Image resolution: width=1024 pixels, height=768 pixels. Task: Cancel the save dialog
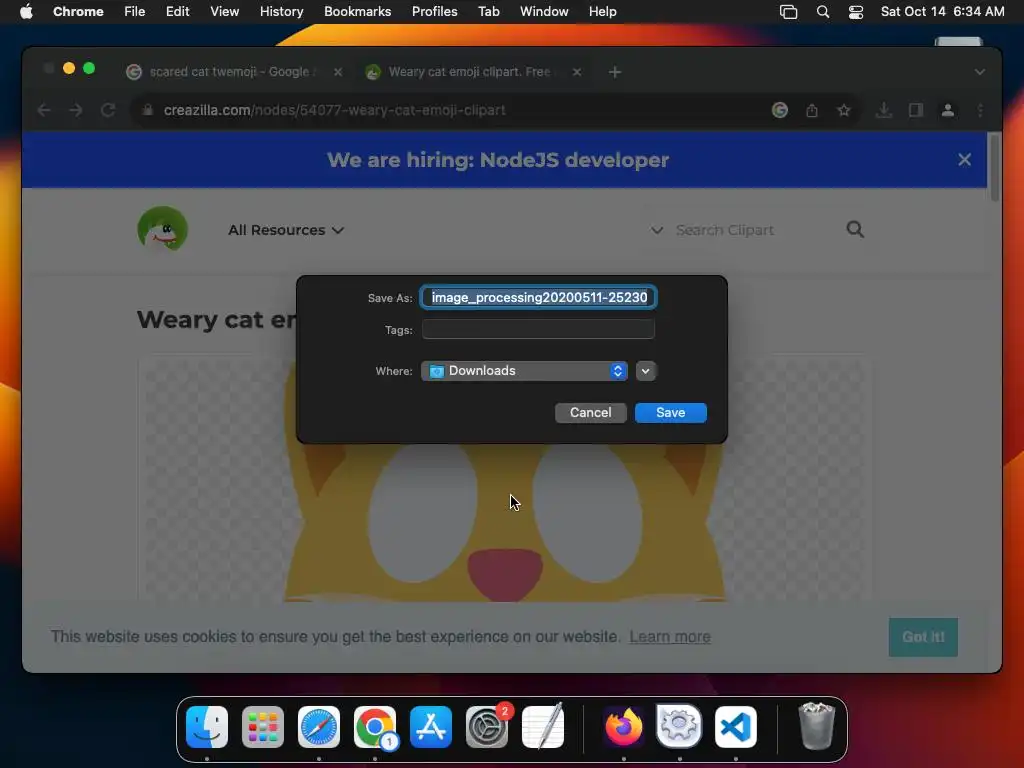click(590, 413)
